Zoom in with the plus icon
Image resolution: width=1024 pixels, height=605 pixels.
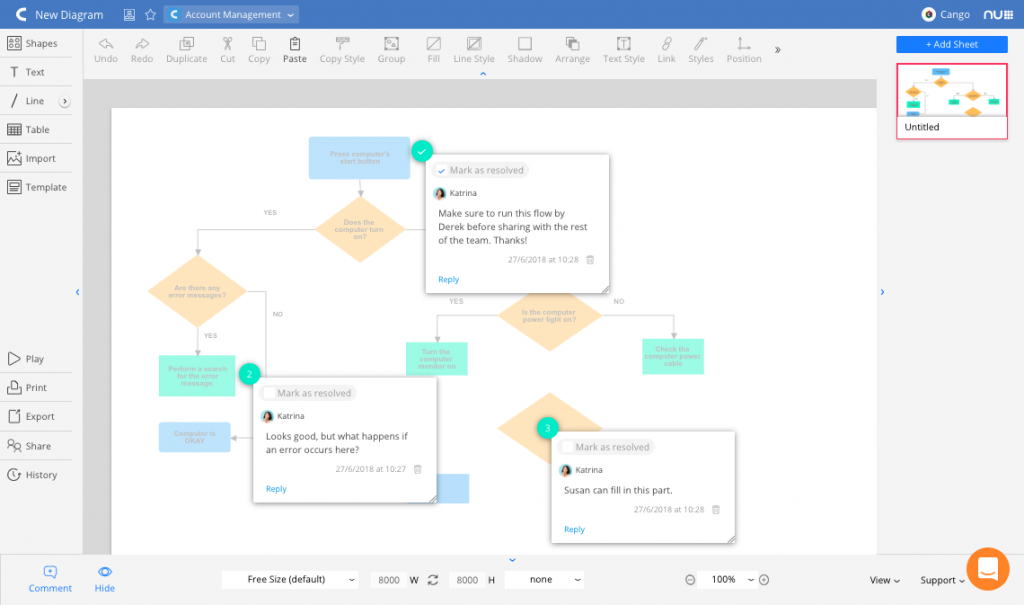point(764,580)
